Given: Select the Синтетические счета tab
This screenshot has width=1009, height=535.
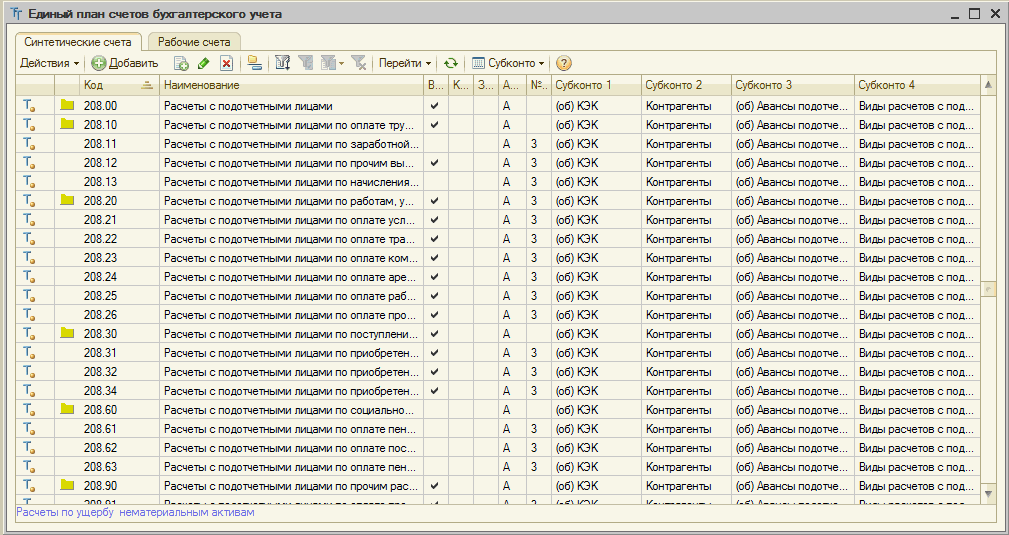Looking at the screenshot, I should click(x=78, y=42).
